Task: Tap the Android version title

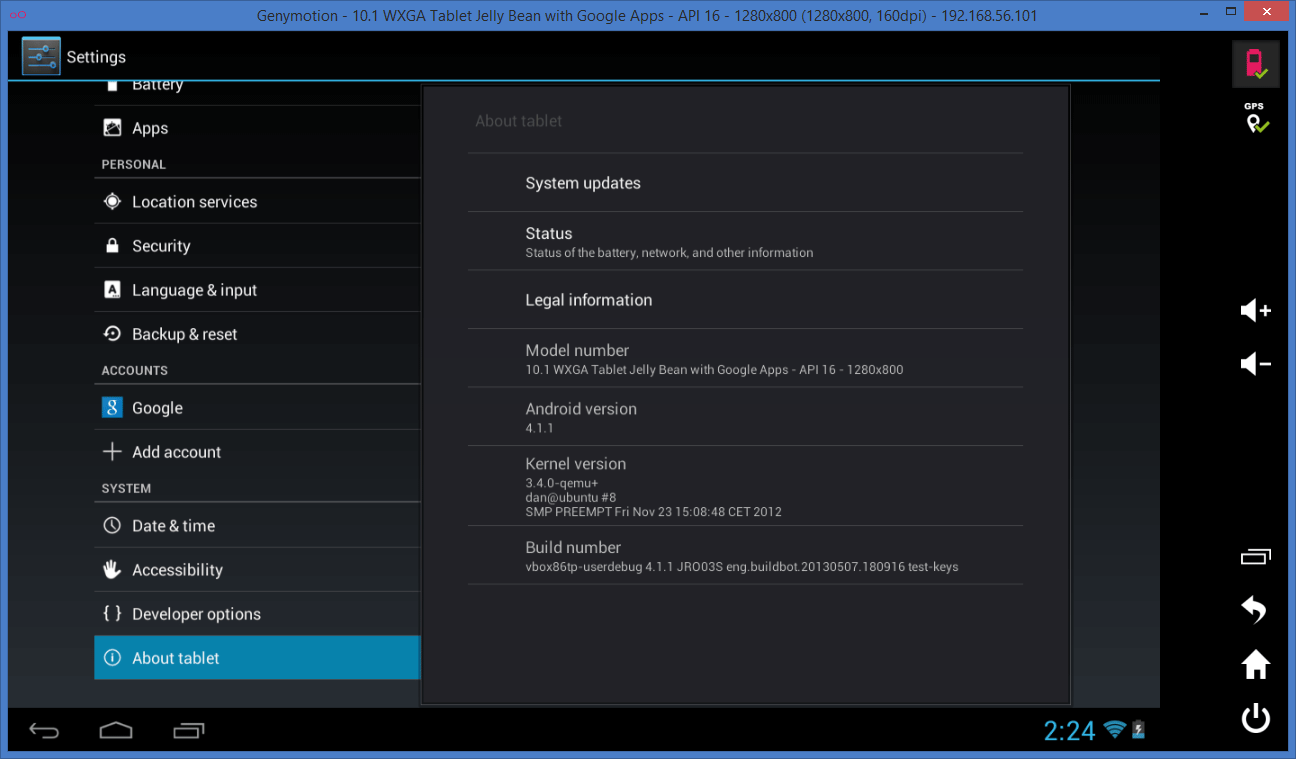Action: click(581, 408)
